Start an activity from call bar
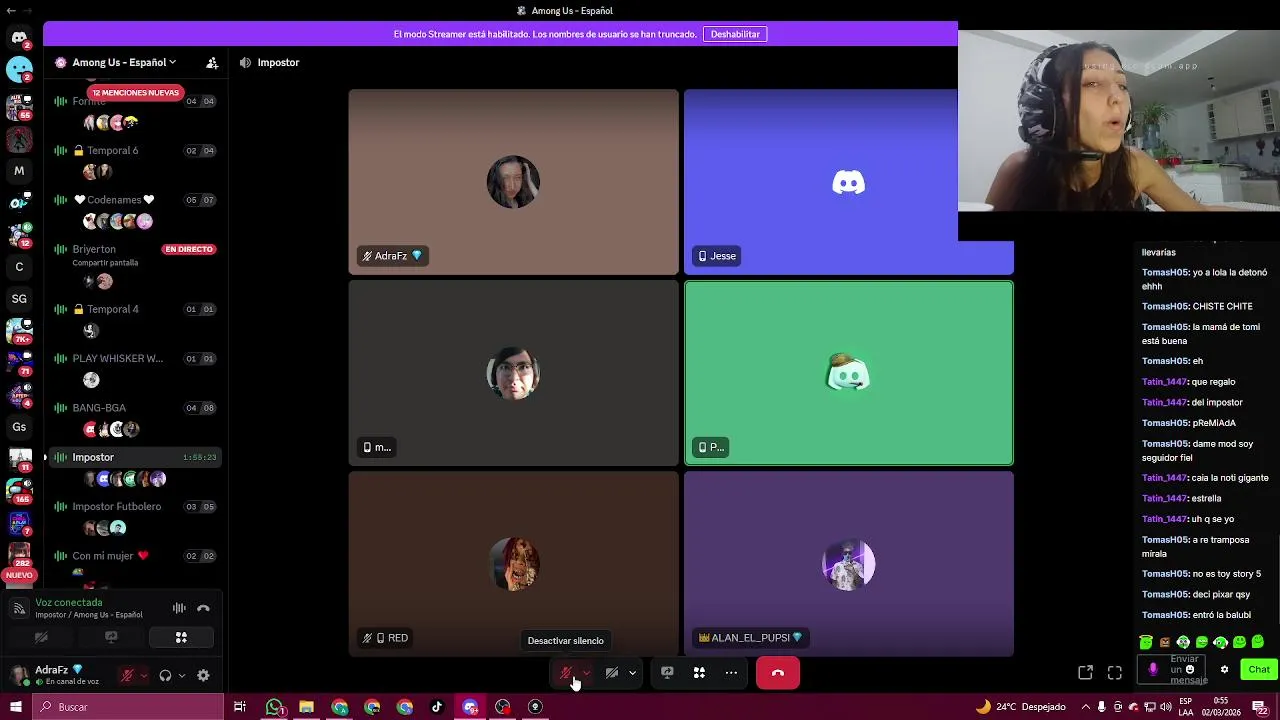The image size is (1280, 720). [699, 673]
